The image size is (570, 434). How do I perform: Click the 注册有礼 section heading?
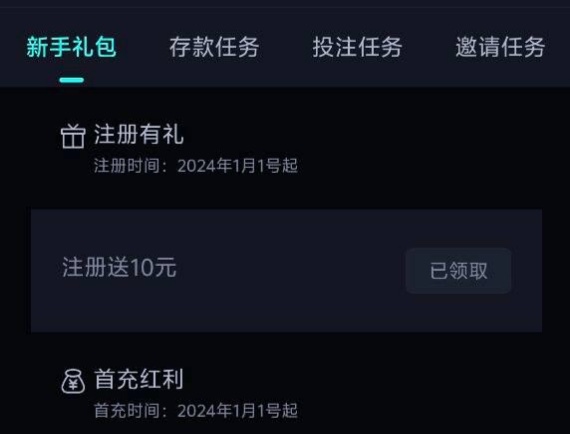139,134
